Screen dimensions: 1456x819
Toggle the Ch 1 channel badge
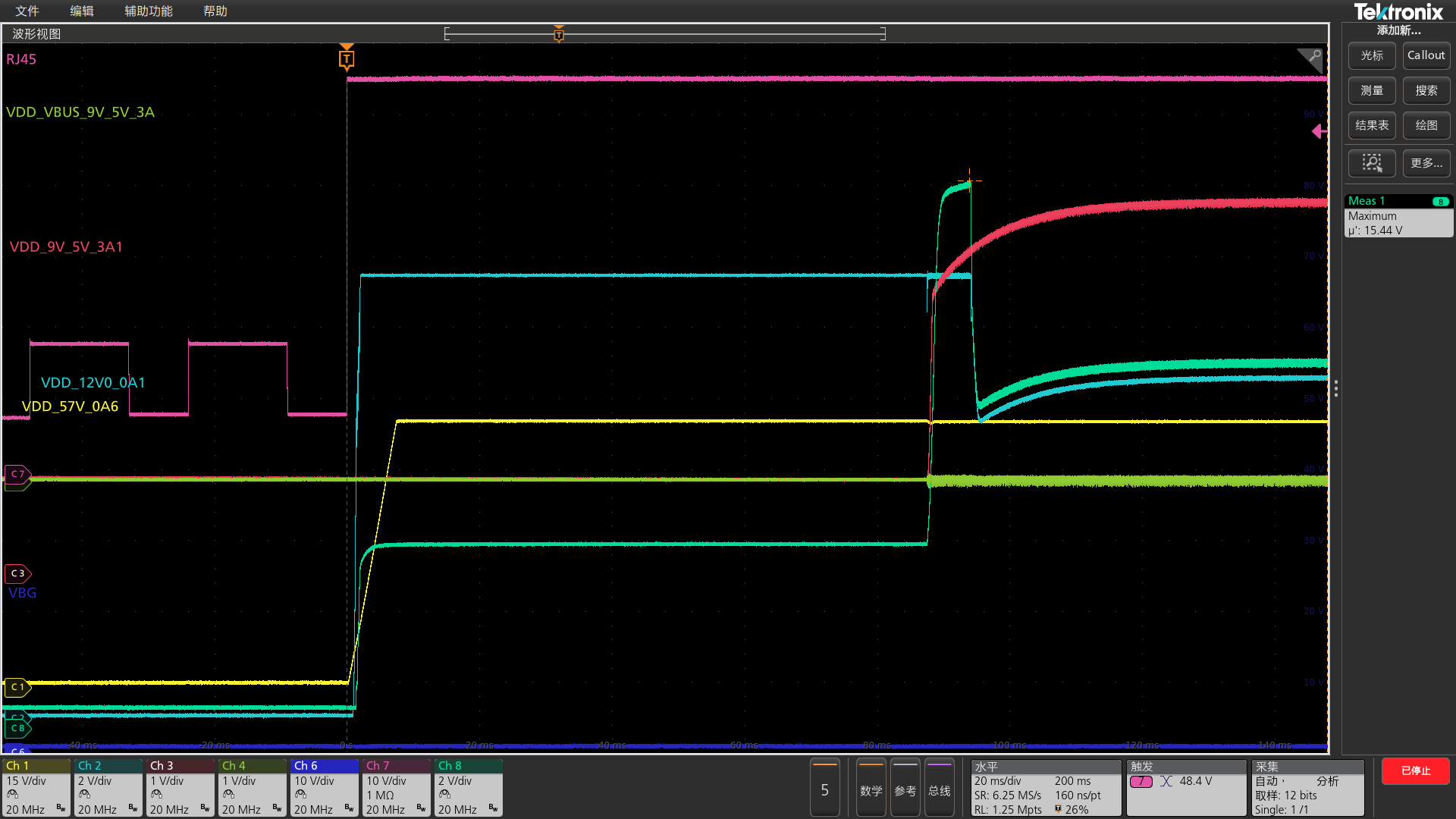pos(36,788)
